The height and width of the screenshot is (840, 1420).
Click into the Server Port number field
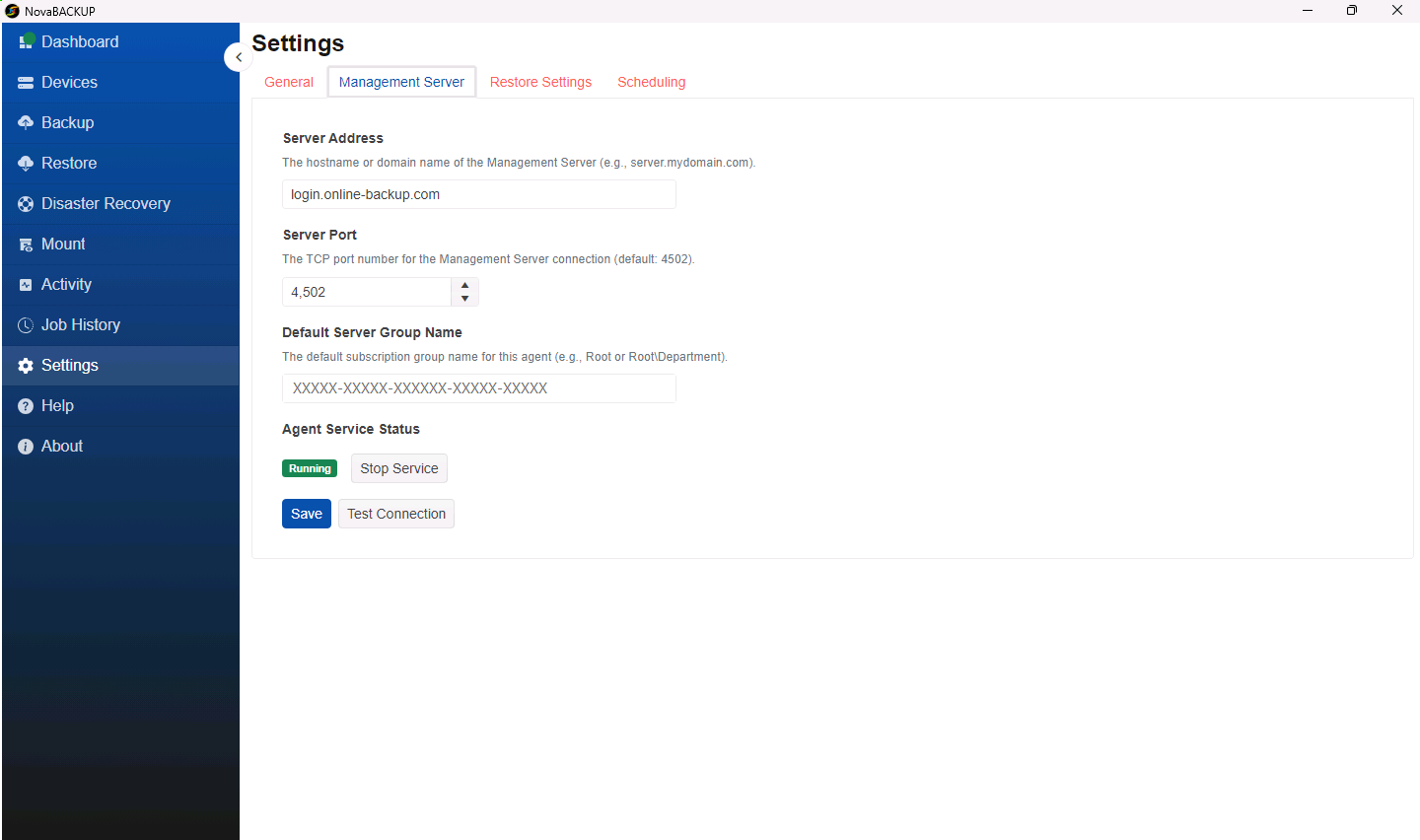coord(367,292)
